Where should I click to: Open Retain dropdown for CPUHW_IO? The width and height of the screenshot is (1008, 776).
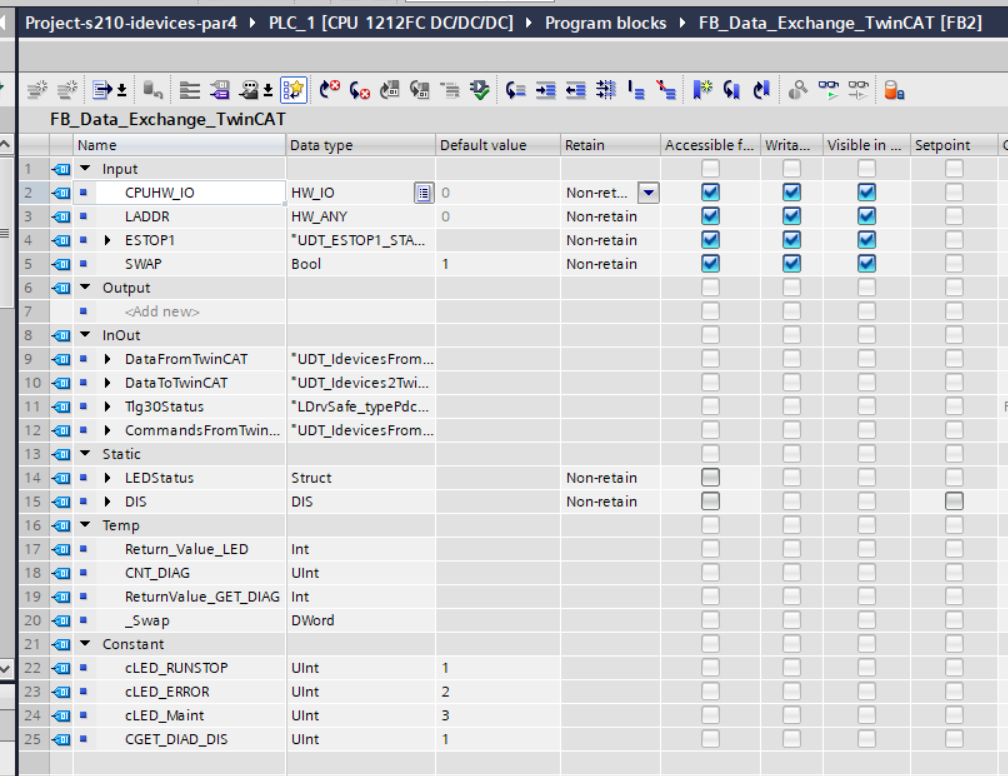(649, 193)
